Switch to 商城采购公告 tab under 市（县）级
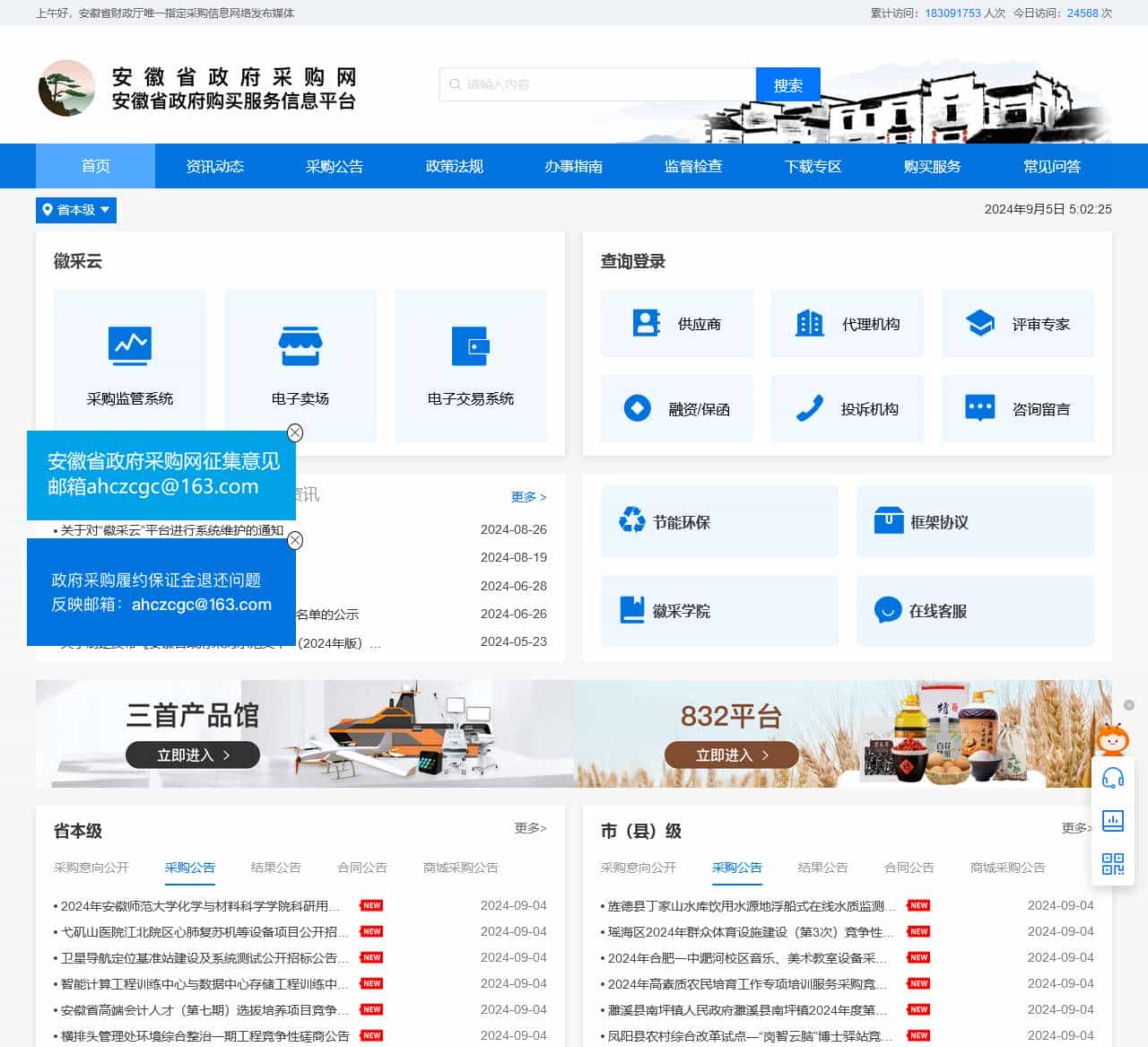The height and width of the screenshot is (1047, 1148). (1008, 868)
